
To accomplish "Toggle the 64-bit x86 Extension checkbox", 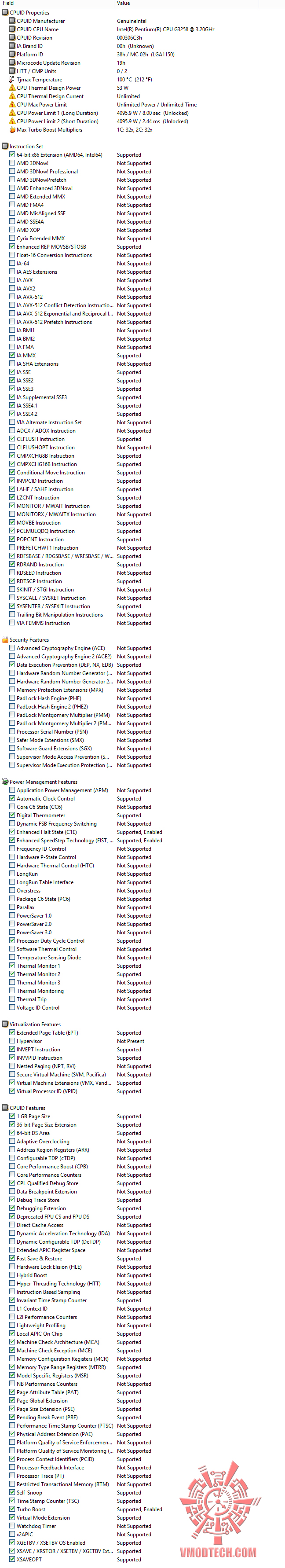I will 12,154.
